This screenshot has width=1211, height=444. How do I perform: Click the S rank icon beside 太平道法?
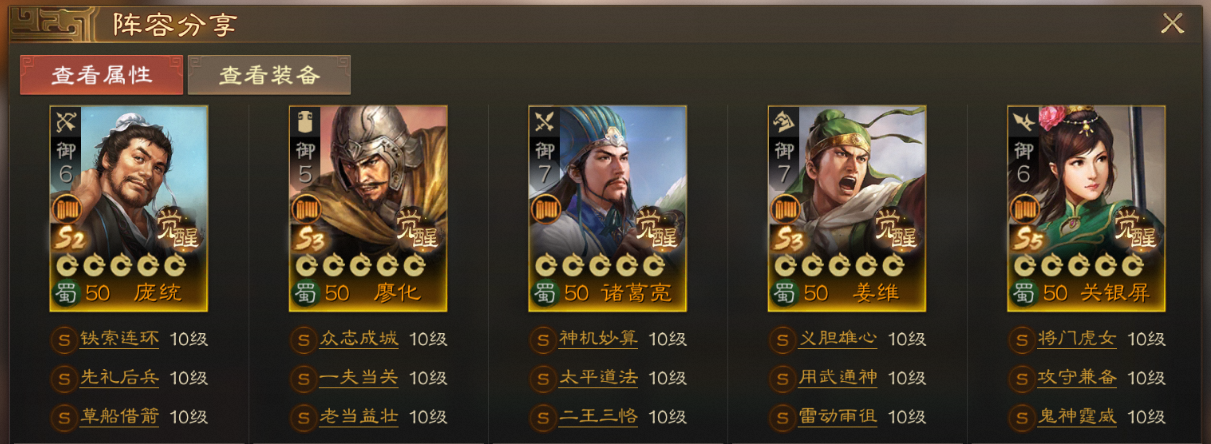(542, 379)
